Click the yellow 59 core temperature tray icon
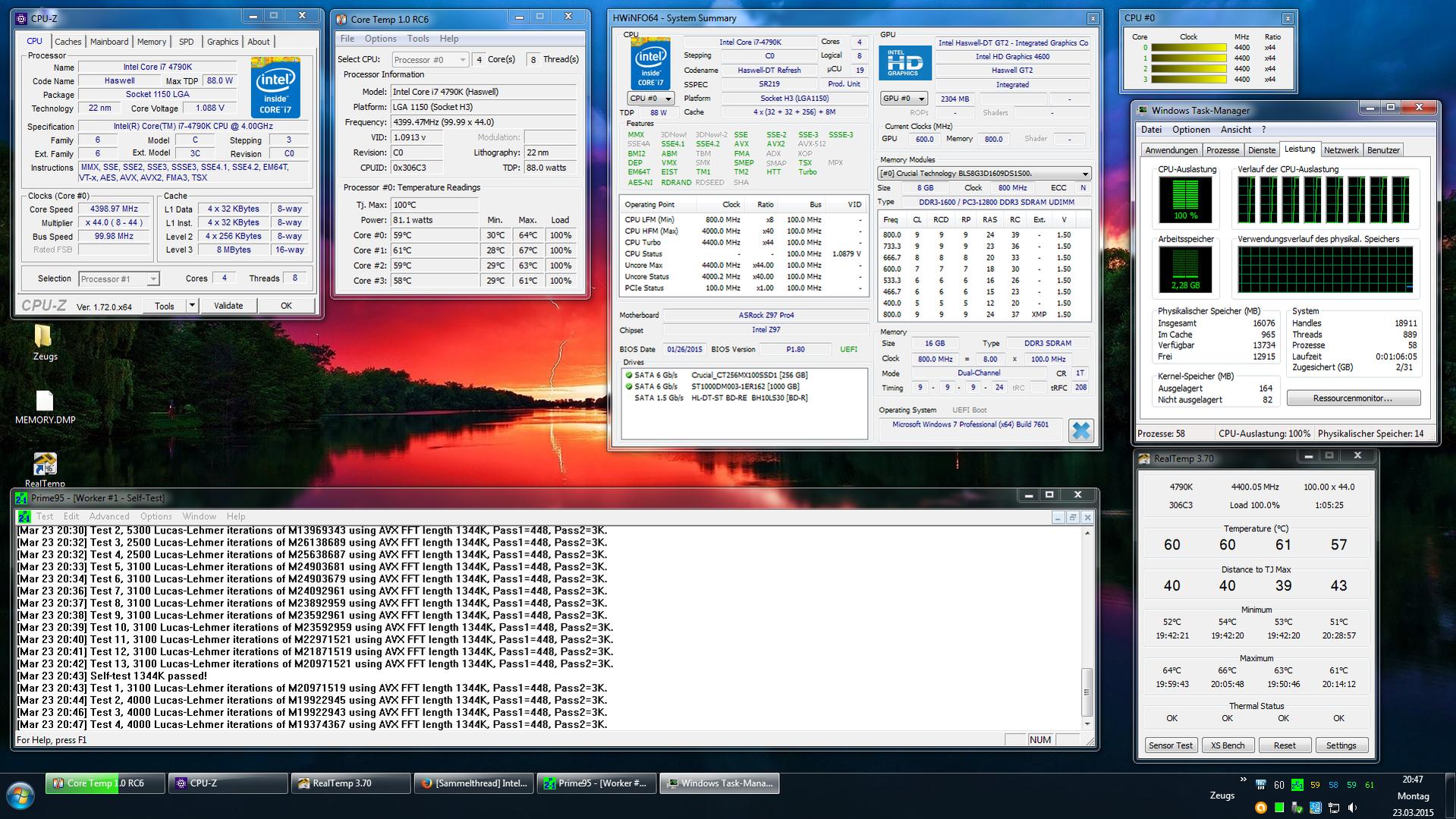This screenshot has height=819, width=1456. 1315,785
